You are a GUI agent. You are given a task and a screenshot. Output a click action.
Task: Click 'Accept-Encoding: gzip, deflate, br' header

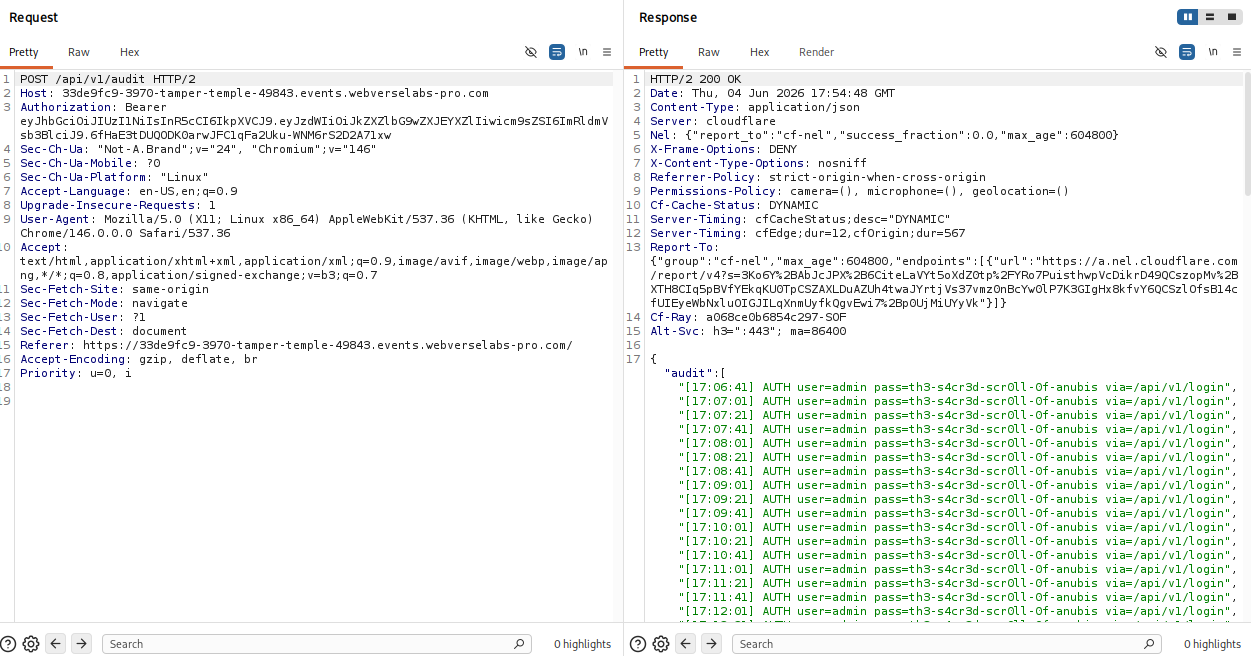tap(139, 359)
